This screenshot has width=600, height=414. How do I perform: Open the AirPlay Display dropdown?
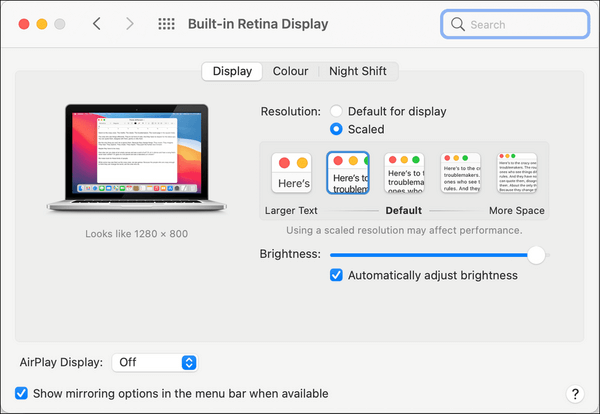pyautogui.click(x=154, y=362)
